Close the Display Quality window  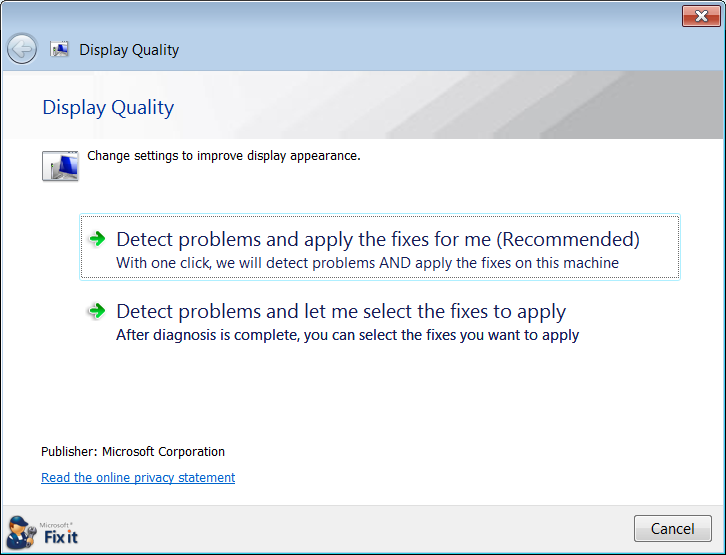point(701,16)
